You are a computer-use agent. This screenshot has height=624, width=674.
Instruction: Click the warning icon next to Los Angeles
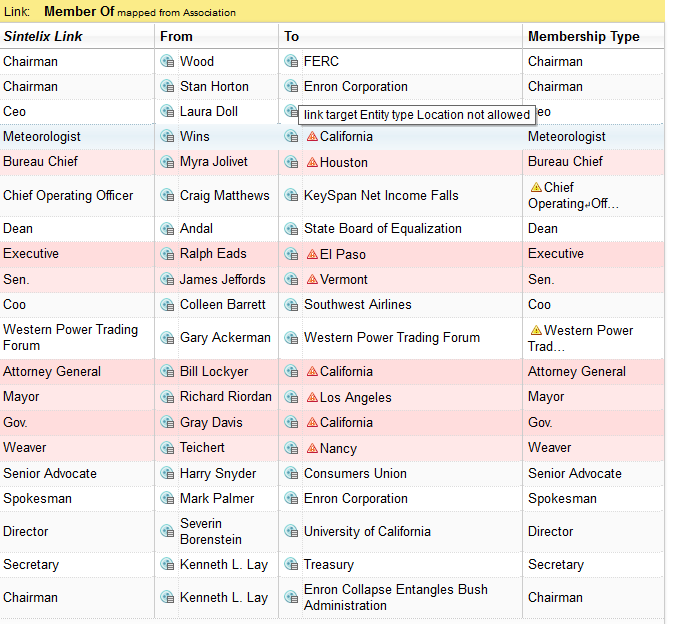(312, 398)
